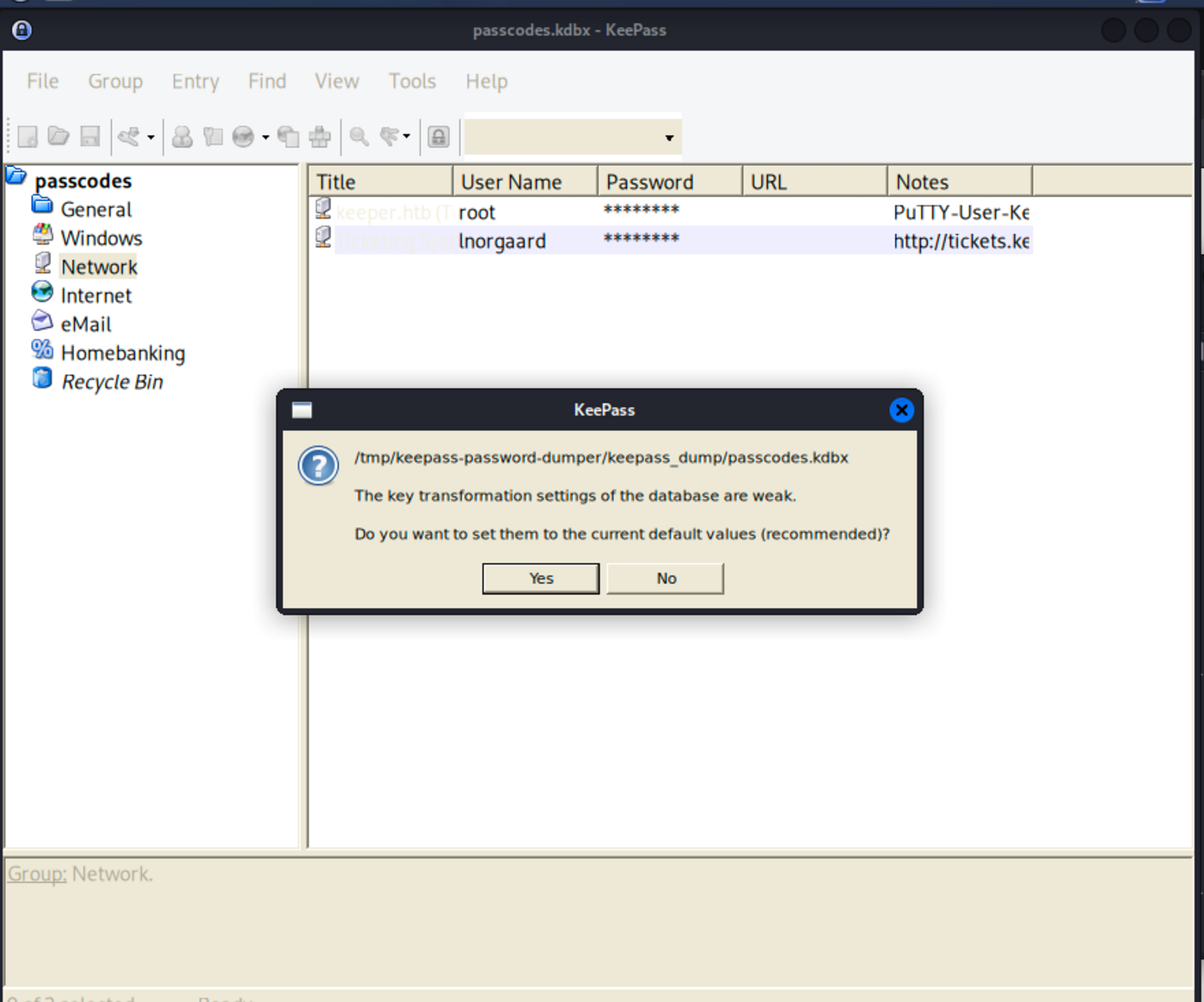Click the Find magnifier icon
Image resolution: width=1204 pixels, height=1002 pixels.
[359, 136]
